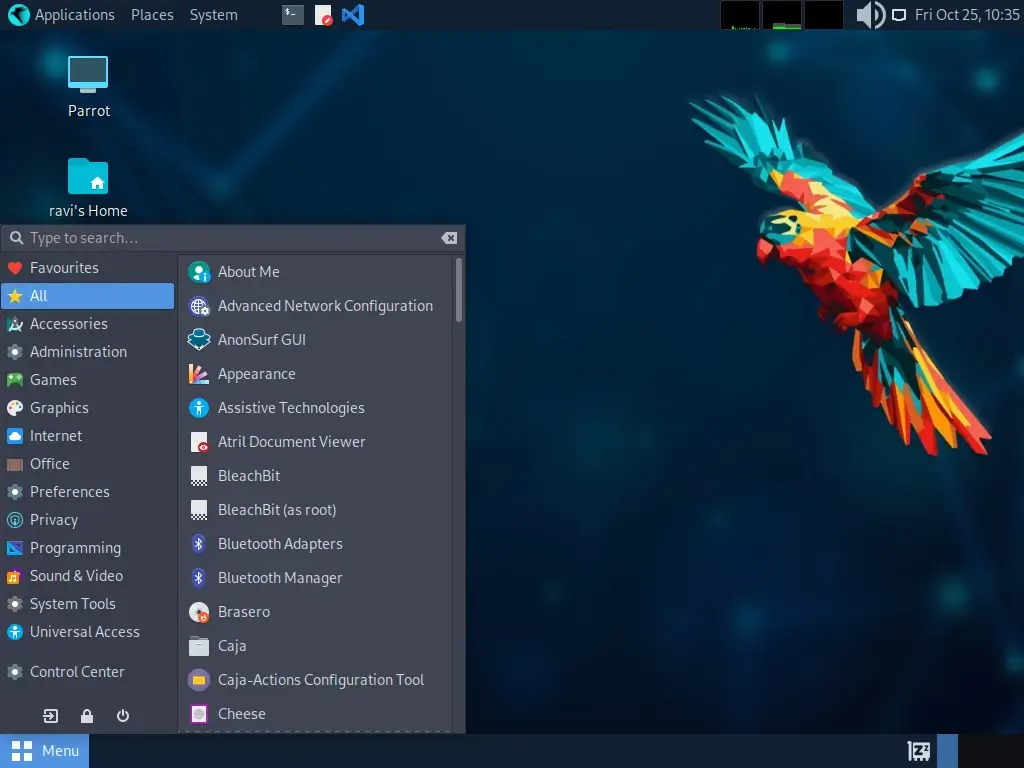Open the Parrot computer desktop icon
This screenshot has width=1024, height=768.
(88, 74)
